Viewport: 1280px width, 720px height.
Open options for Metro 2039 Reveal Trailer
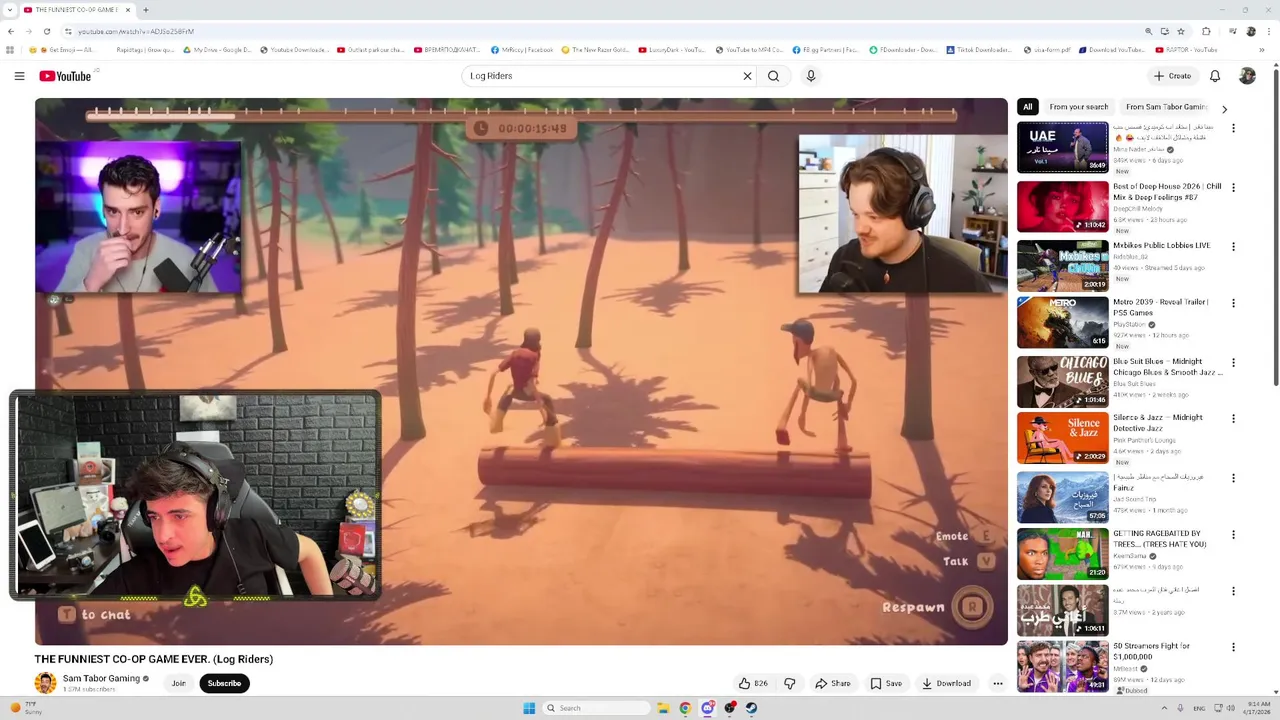pos(1233,303)
